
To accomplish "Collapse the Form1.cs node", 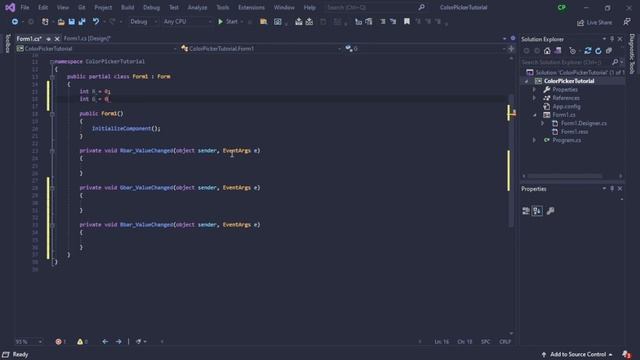I will coord(534,115).
